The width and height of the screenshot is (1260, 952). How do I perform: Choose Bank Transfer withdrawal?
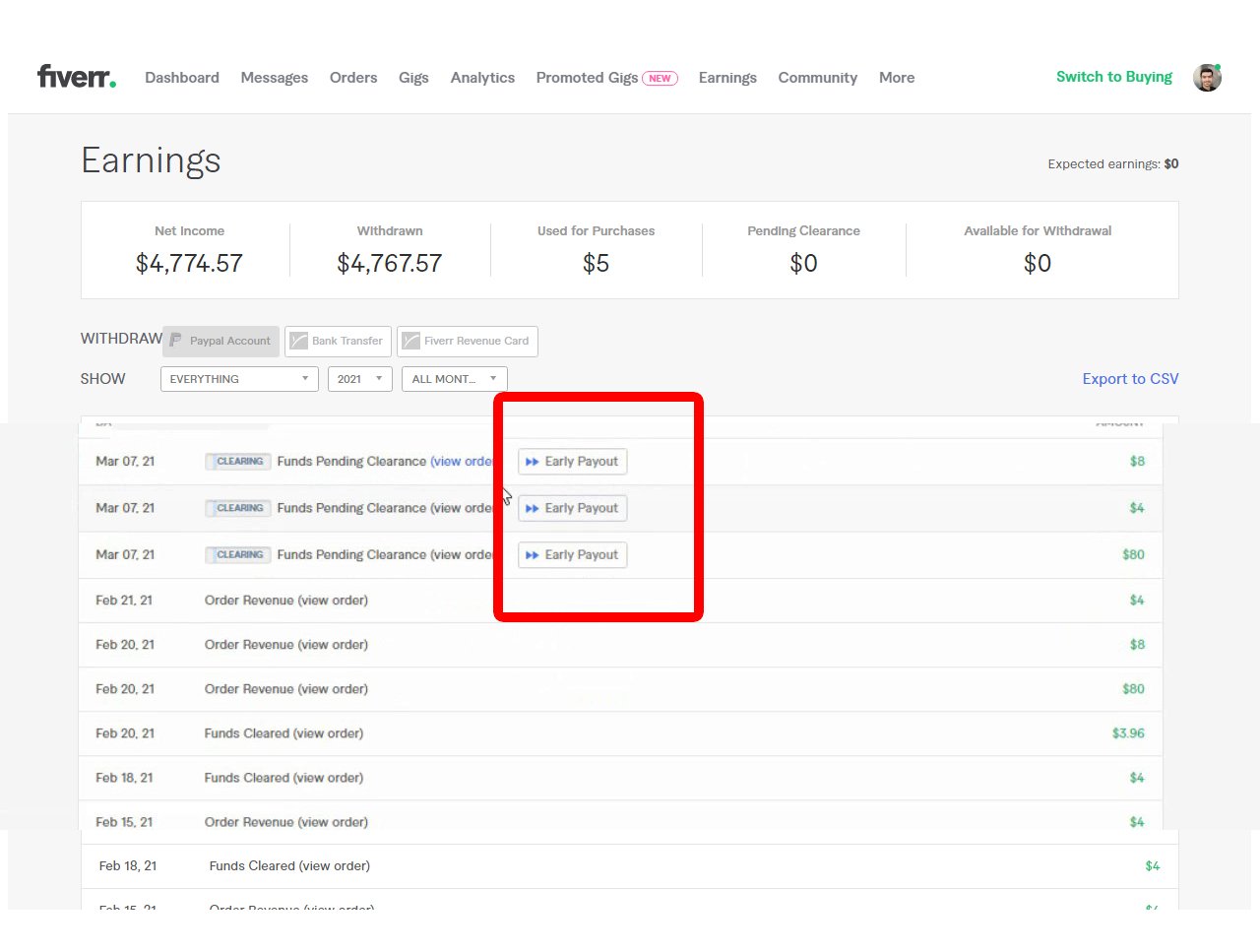point(338,341)
